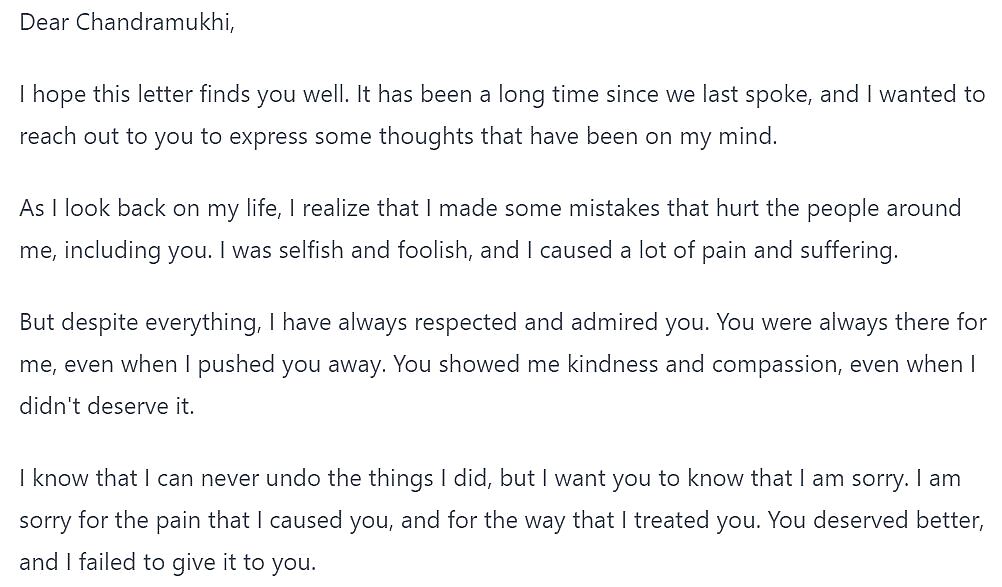Screen dimensions: 1002x587
Task: Click 'I hope this letter finds you well'
Action: click(x=184, y=95)
